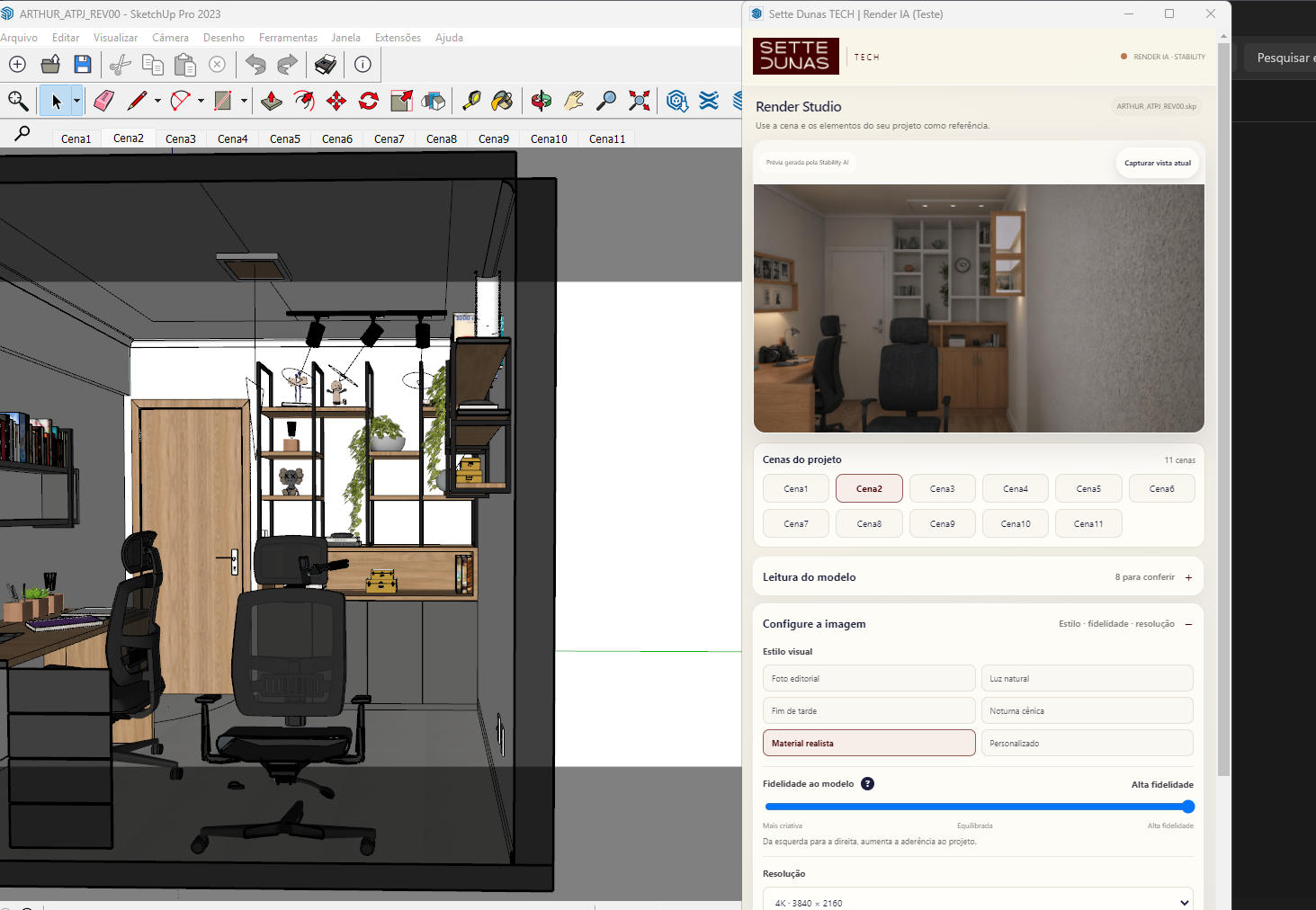Select the Offset tool
1316x910 pixels.
(x=304, y=101)
